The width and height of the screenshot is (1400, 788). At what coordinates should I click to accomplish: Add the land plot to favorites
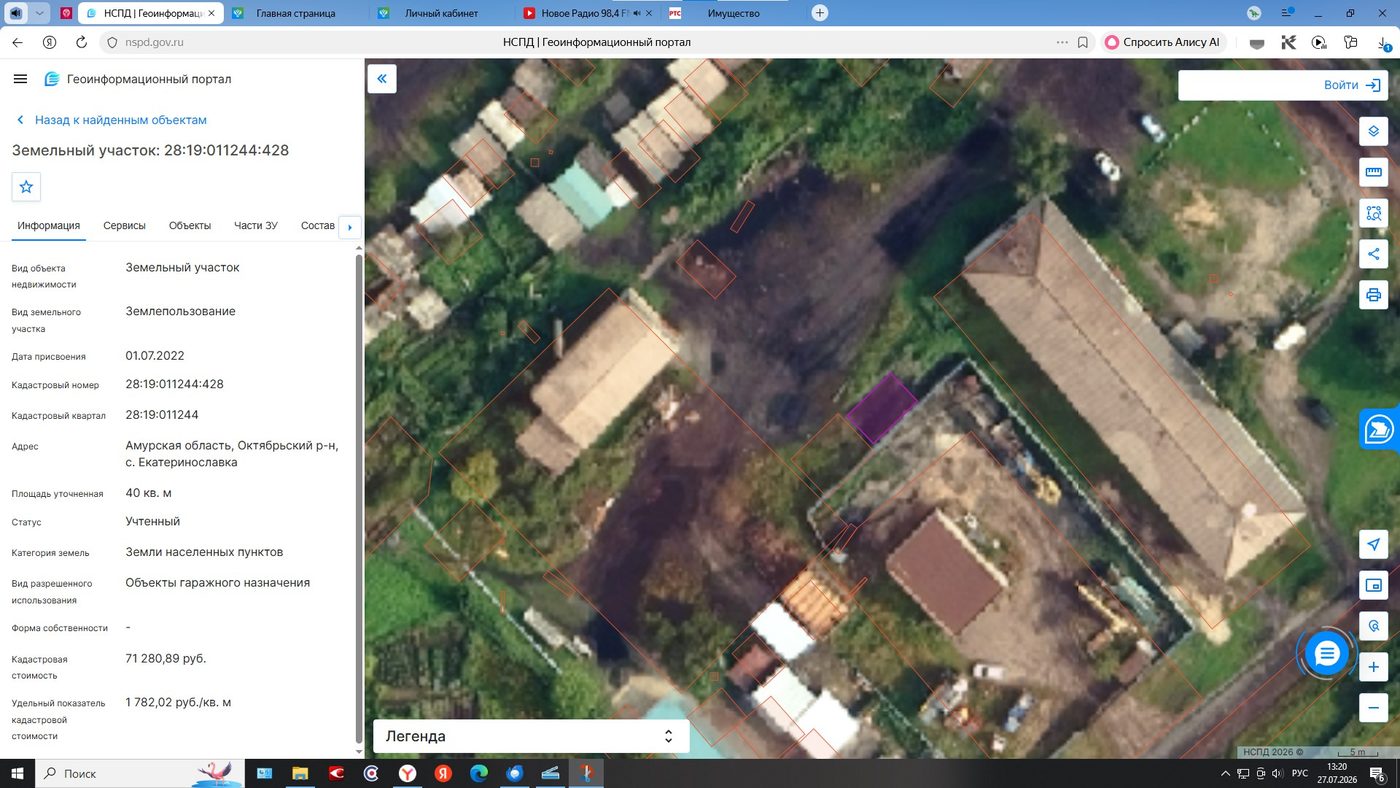point(26,187)
